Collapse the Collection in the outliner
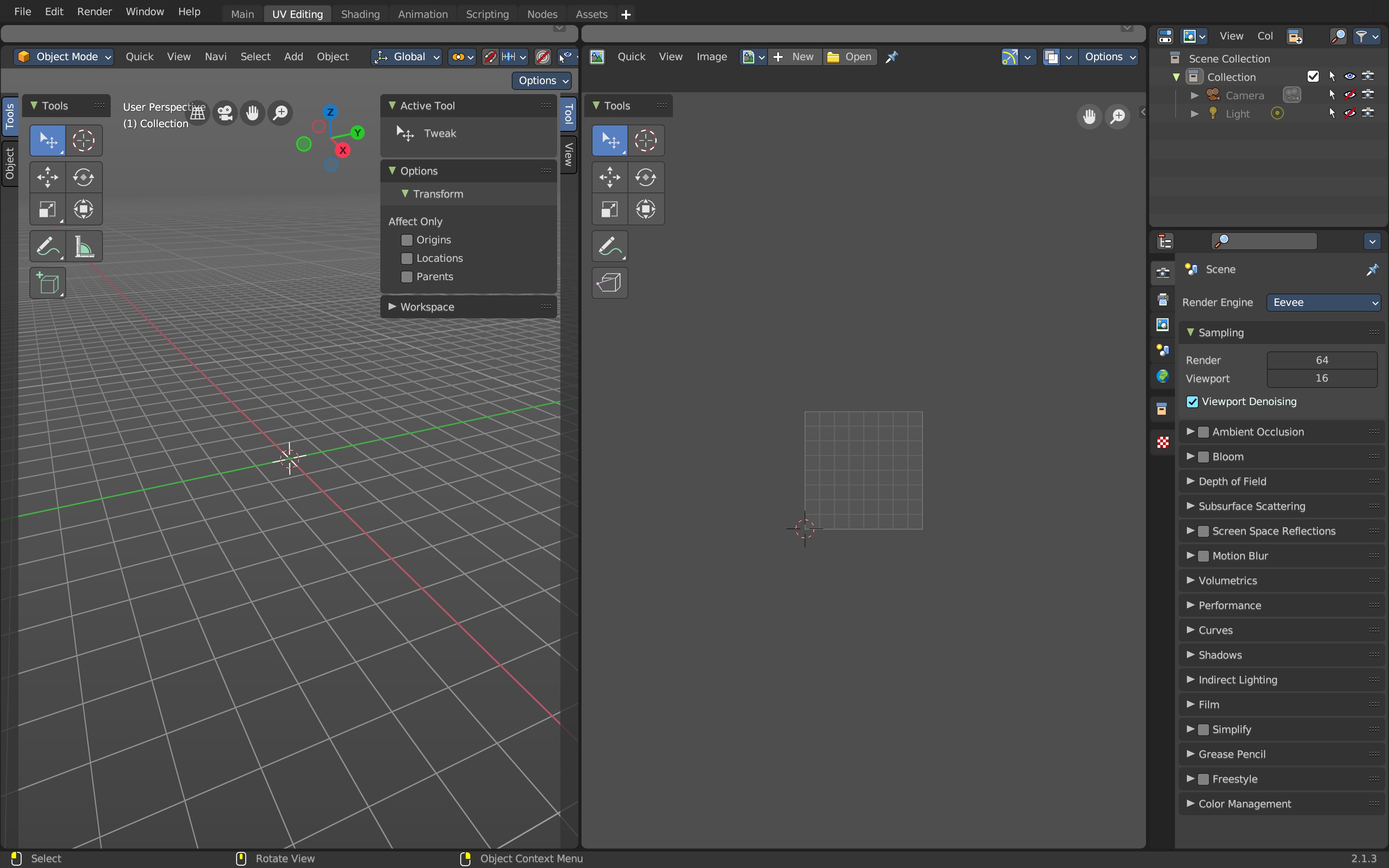The height and width of the screenshot is (868, 1389). 1175,76
